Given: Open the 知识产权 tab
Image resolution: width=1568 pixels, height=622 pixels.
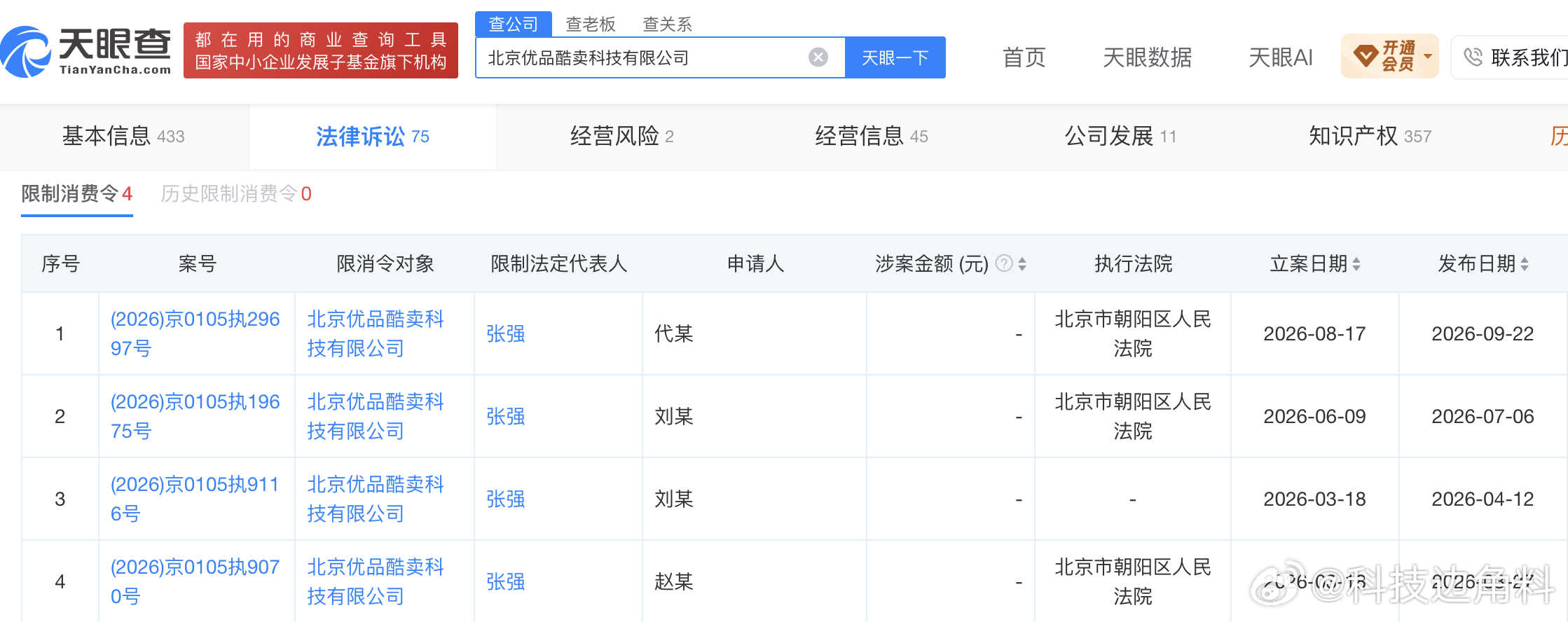Looking at the screenshot, I should (1370, 136).
